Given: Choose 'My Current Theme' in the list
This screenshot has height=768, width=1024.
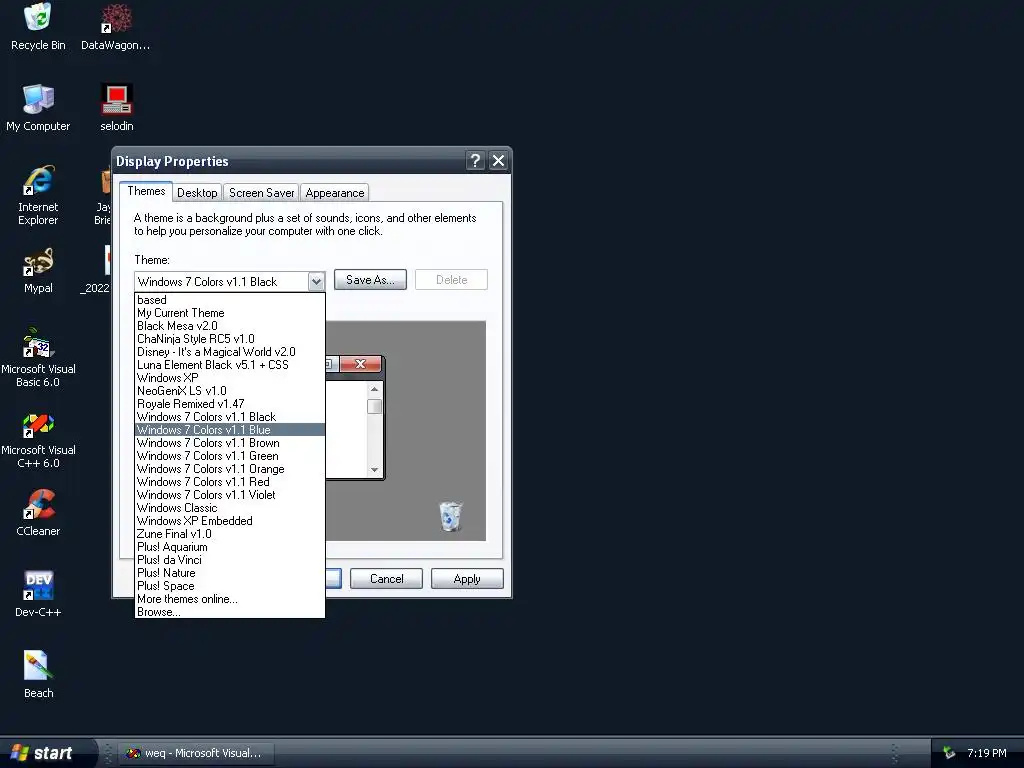Looking at the screenshot, I should pyautogui.click(x=230, y=313).
